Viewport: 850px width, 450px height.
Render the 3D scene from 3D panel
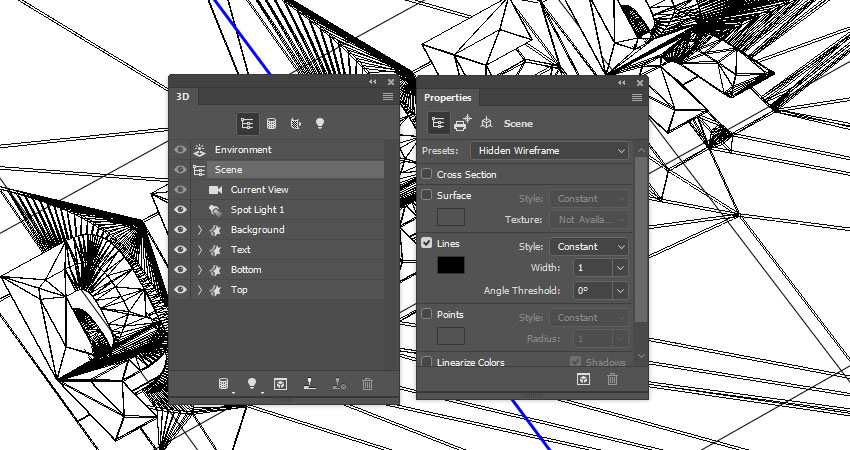(280, 384)
